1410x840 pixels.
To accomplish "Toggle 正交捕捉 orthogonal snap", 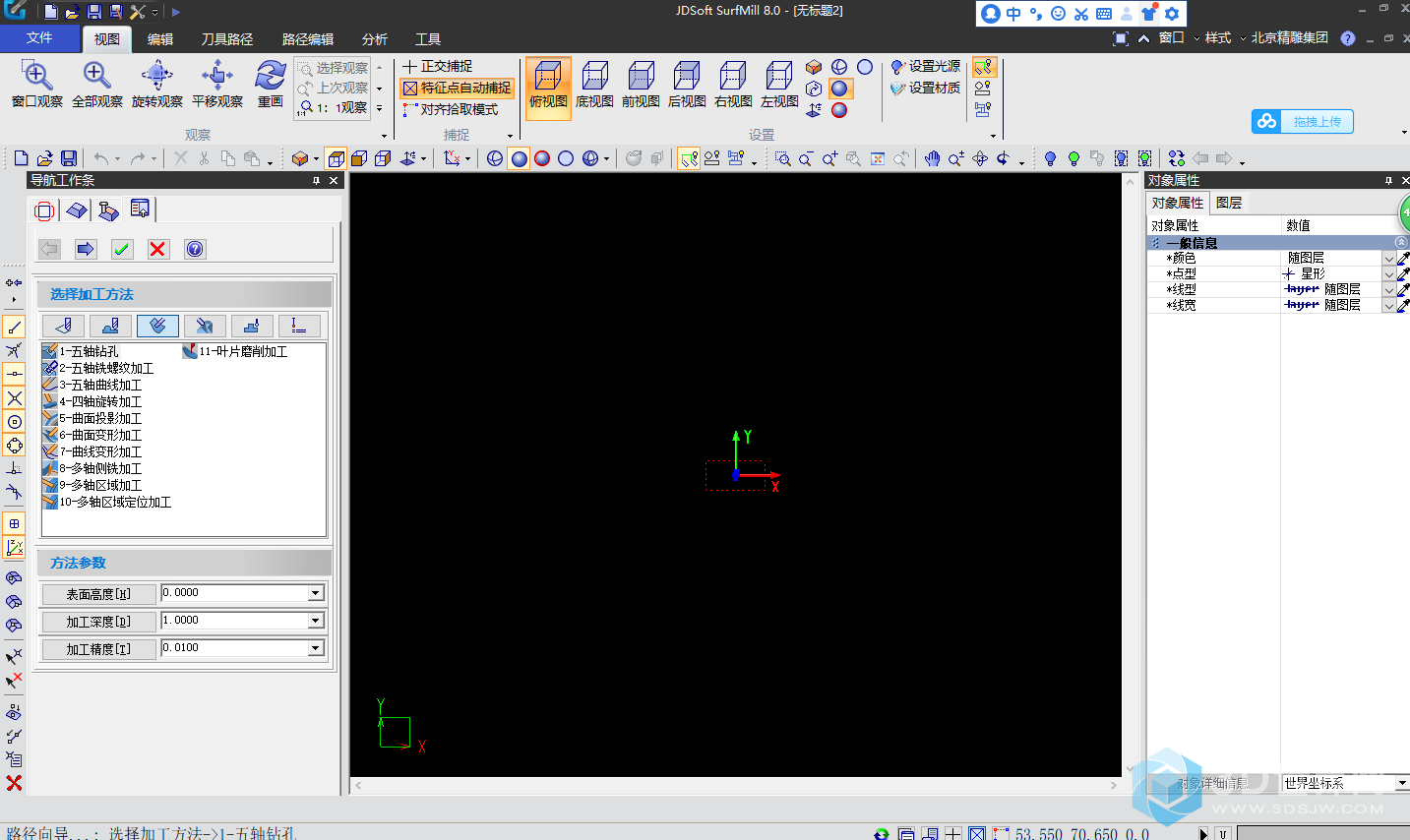I will coord(437,66).
